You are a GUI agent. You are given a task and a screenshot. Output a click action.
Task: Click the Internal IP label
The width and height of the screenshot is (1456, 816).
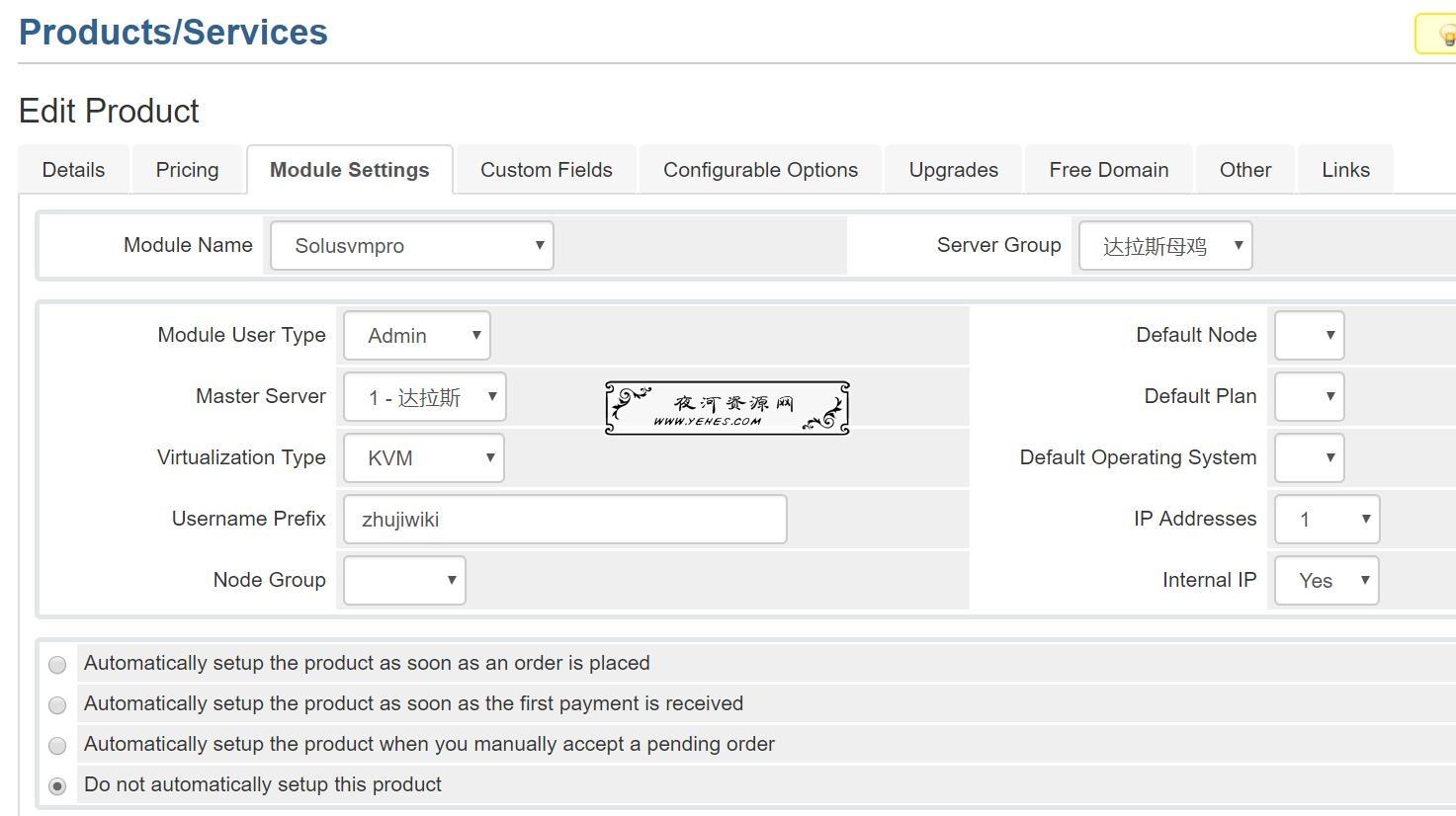click(1209, 580)
